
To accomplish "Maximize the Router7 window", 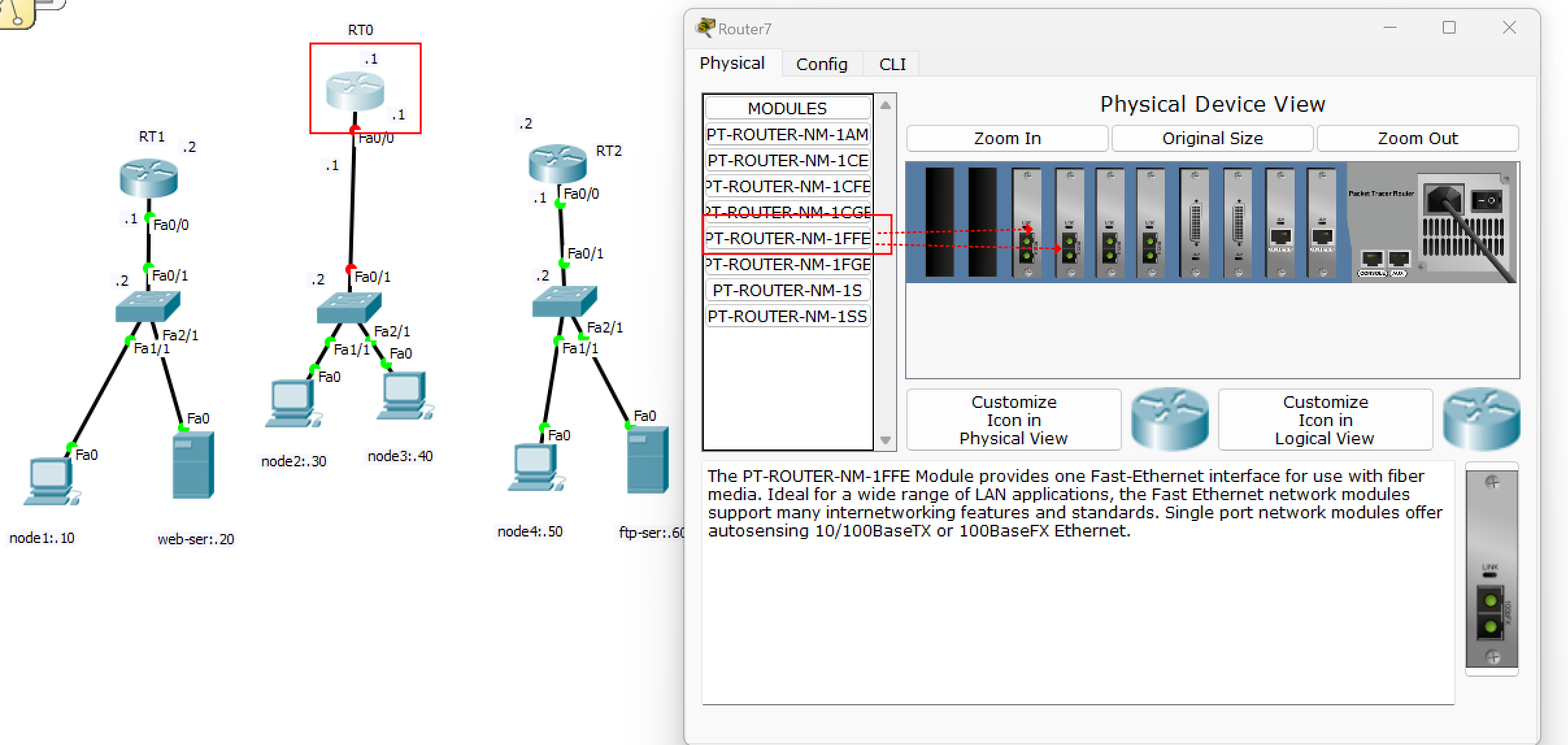I will (x=1449, y=27).
